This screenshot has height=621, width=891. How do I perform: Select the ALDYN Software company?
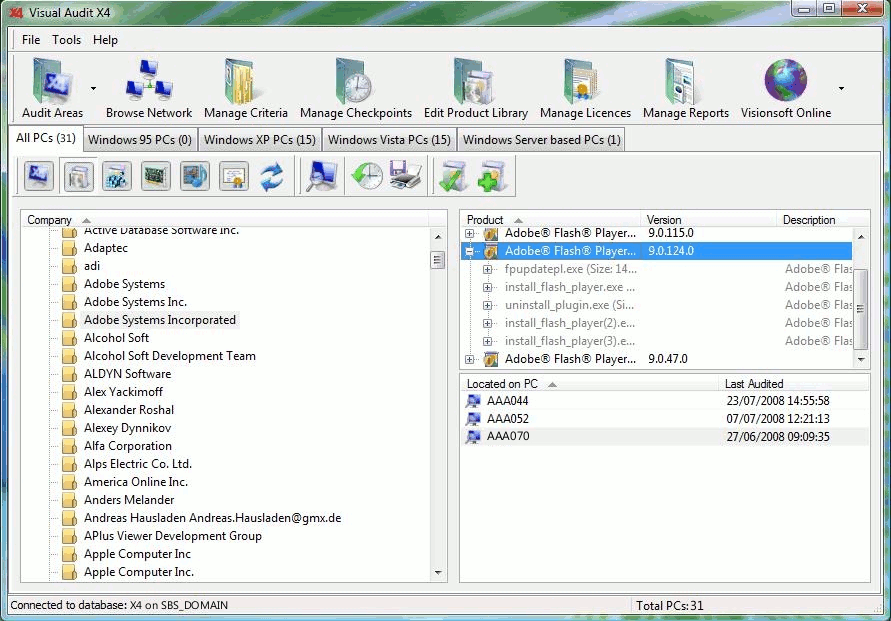tap(127, 374)
